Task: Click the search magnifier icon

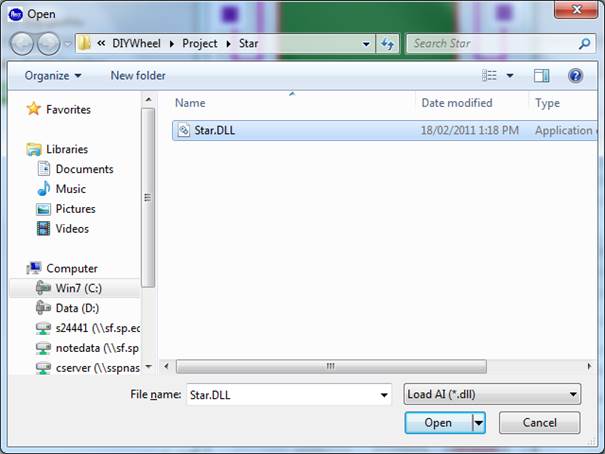Action: coord(585,44)
